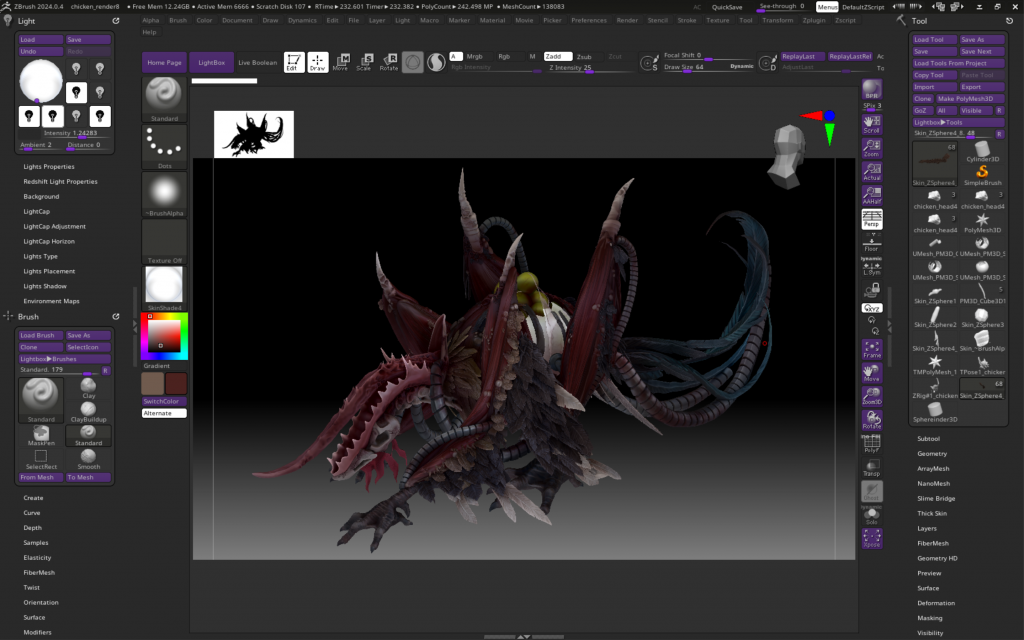Select the MaskPen brush

41,436
